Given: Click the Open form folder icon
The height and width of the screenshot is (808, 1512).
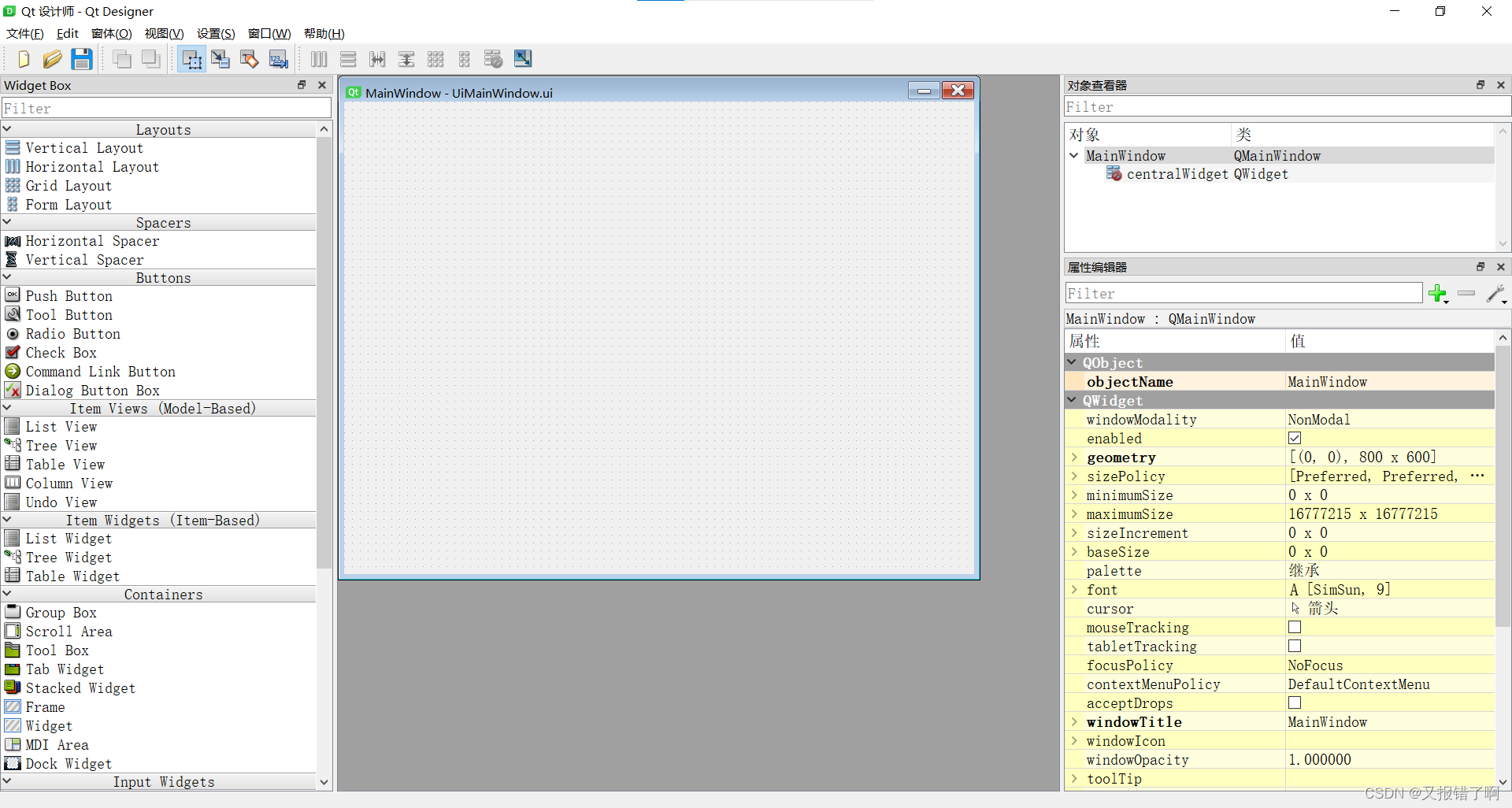Looking at the screenshot, I should 52,59.
